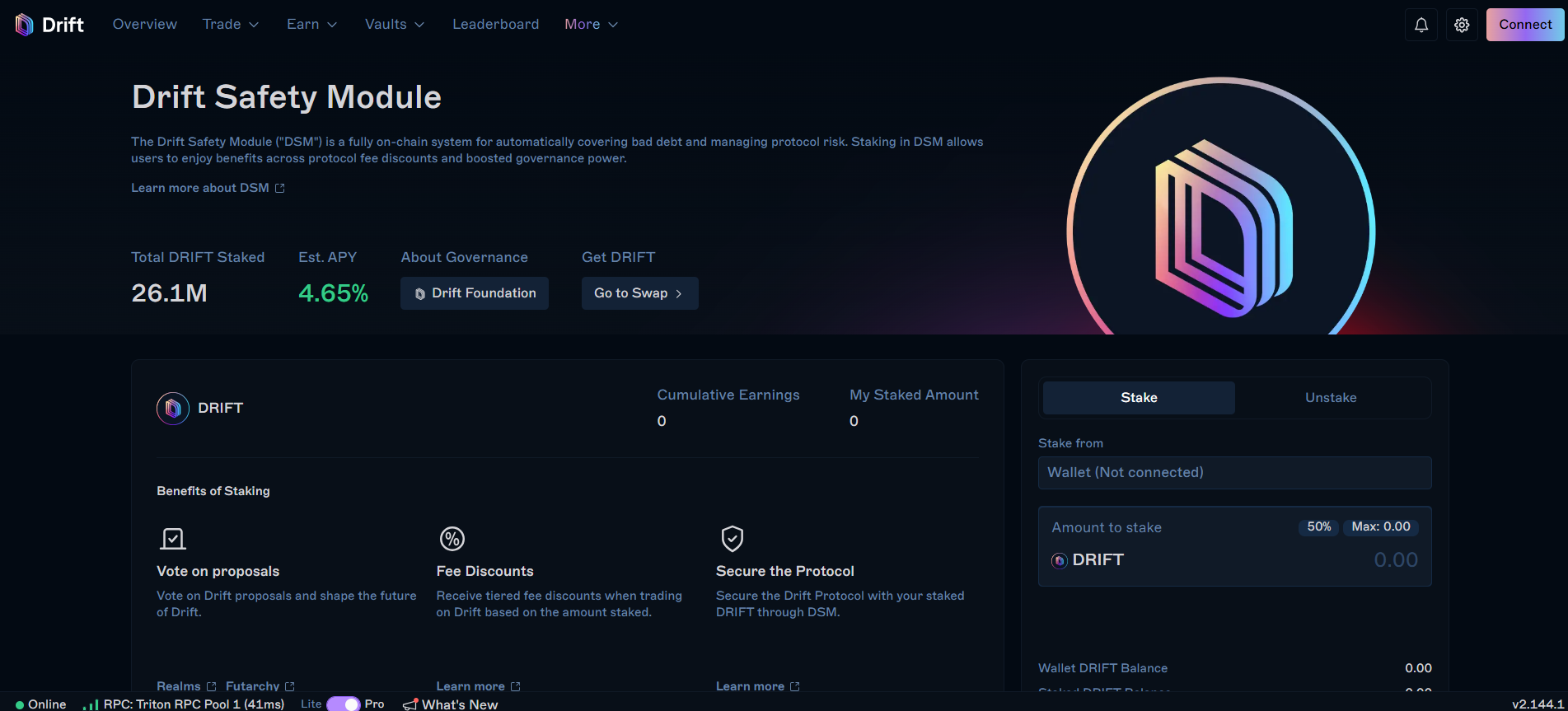Expand the Vaults dropdown menu
This screenshot has height=711, width=1568.
(x=395, y=25)
